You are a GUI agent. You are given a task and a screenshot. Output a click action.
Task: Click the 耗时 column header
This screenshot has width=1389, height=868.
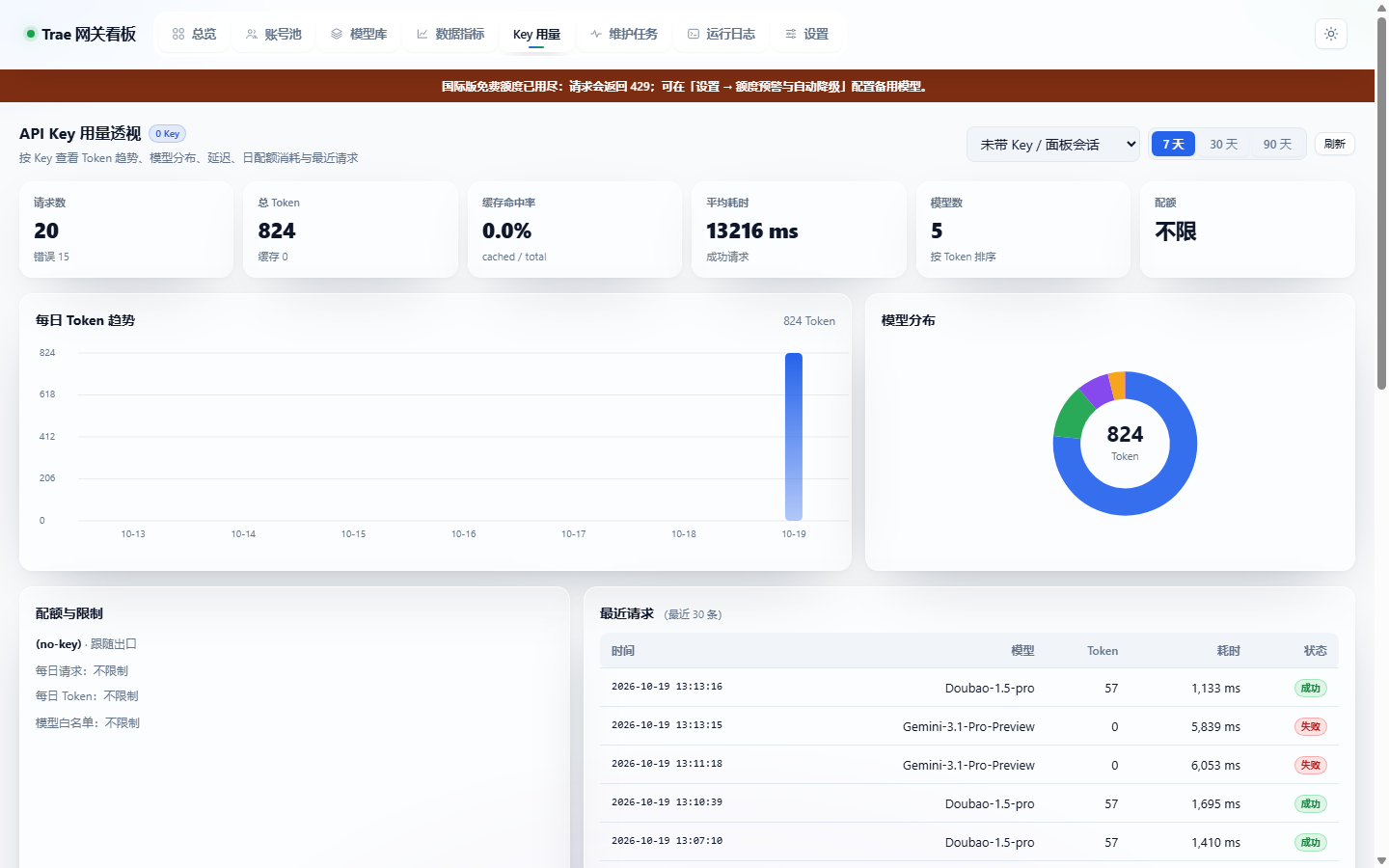[x=1228, y=651]
